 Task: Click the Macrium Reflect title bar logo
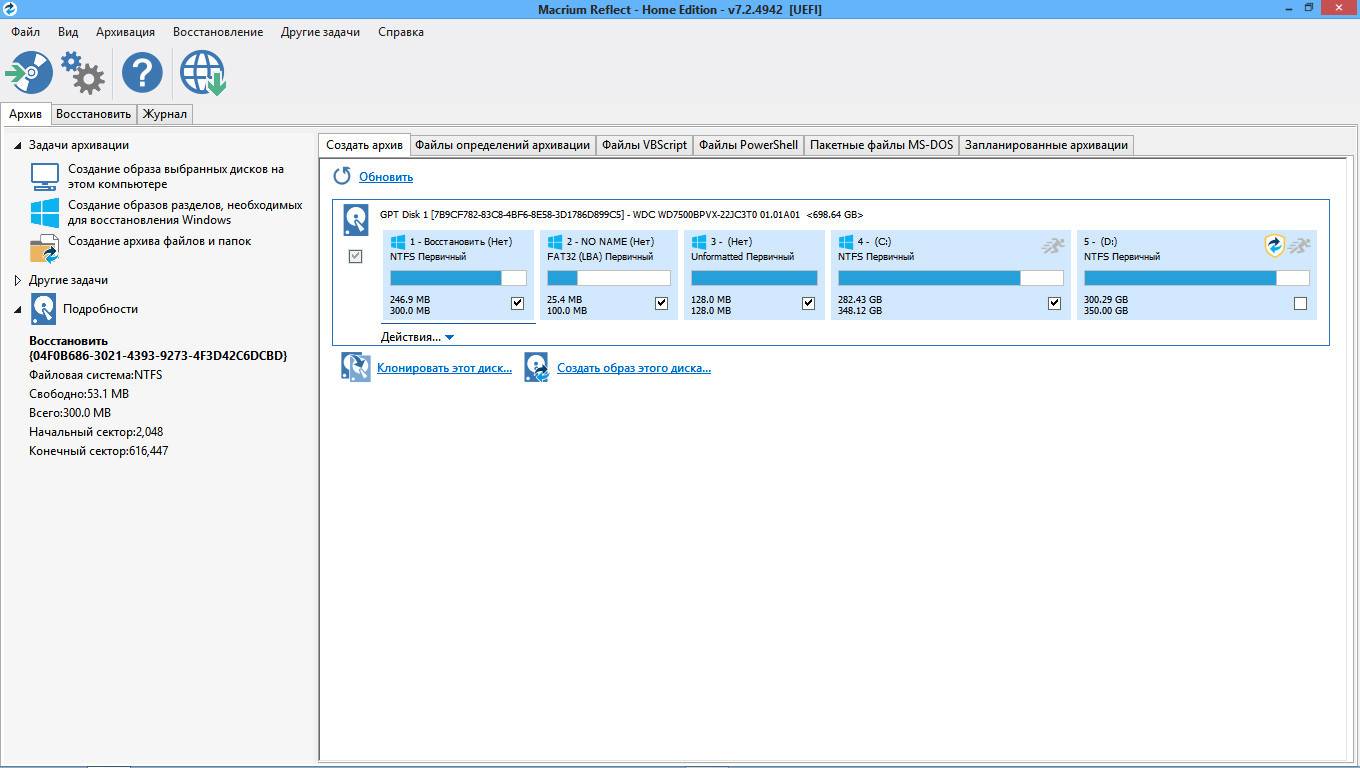point(10,9)
